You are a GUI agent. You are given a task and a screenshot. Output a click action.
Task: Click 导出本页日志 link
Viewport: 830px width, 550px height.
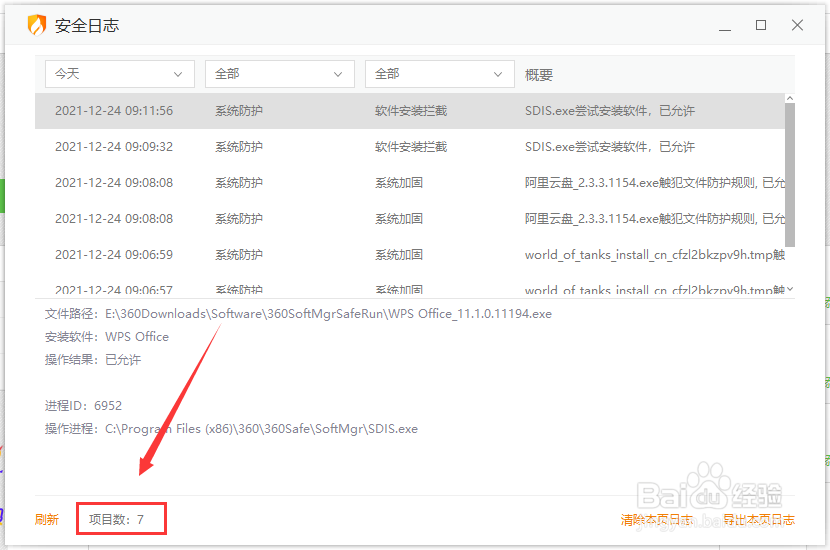click(759, 520)
